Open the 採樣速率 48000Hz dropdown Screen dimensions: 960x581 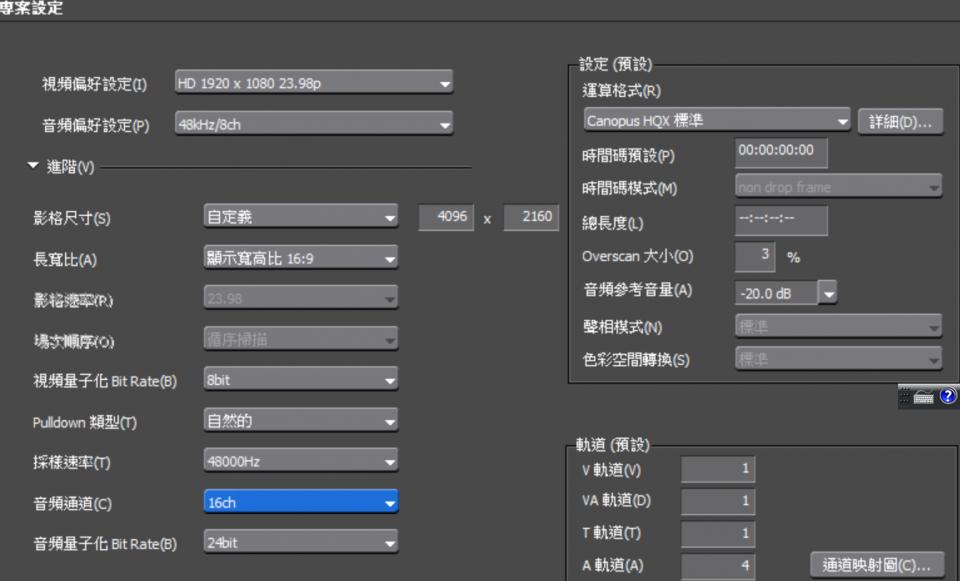click(301, 460)
